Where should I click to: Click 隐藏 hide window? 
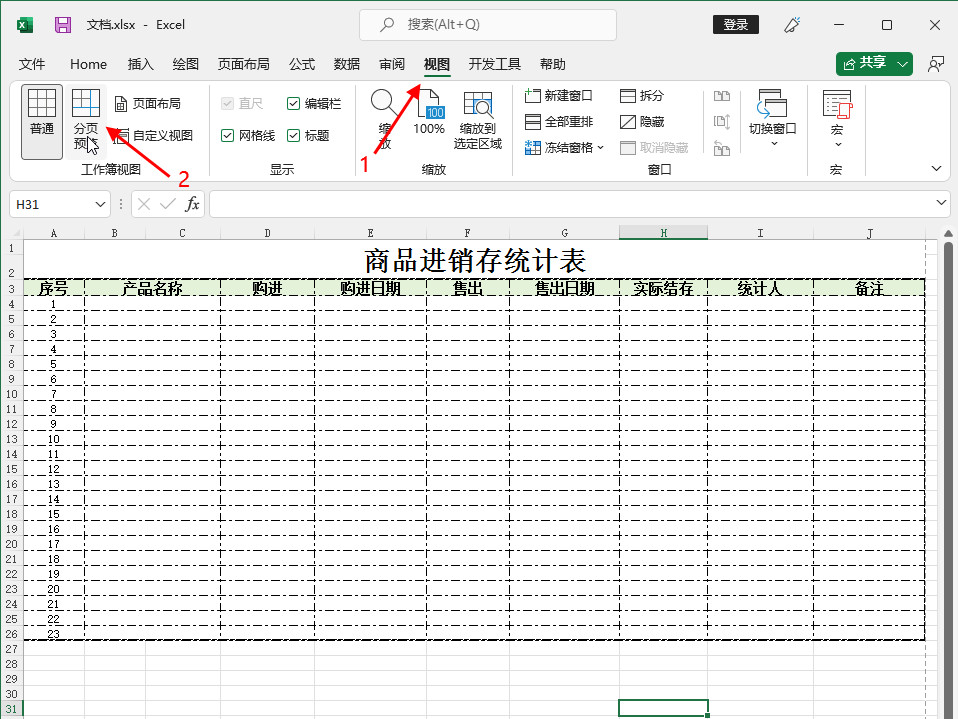coord(642,122)
